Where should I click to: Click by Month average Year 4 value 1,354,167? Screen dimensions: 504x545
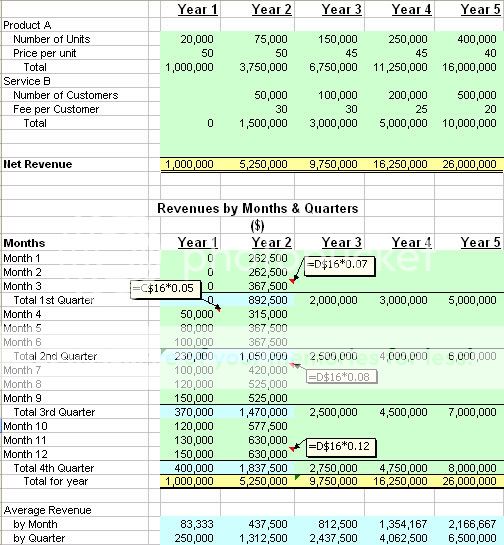(403, 524)
